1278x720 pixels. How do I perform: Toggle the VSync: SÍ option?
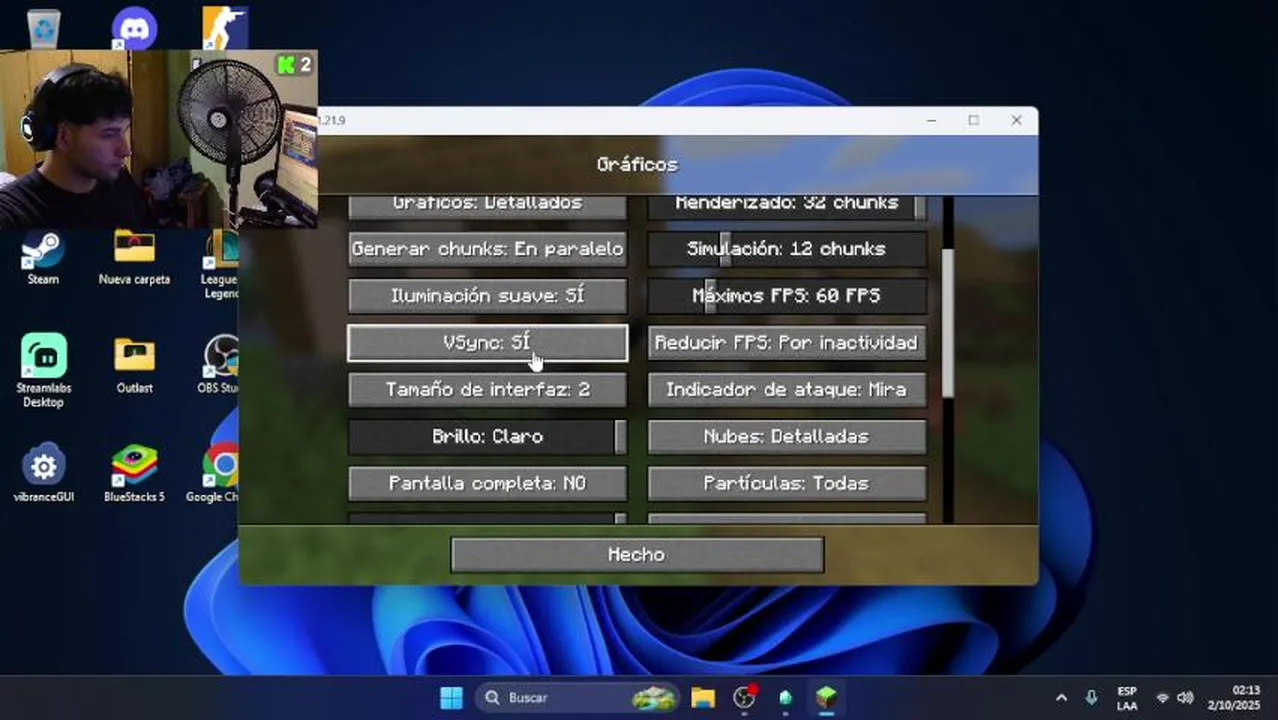488,343
